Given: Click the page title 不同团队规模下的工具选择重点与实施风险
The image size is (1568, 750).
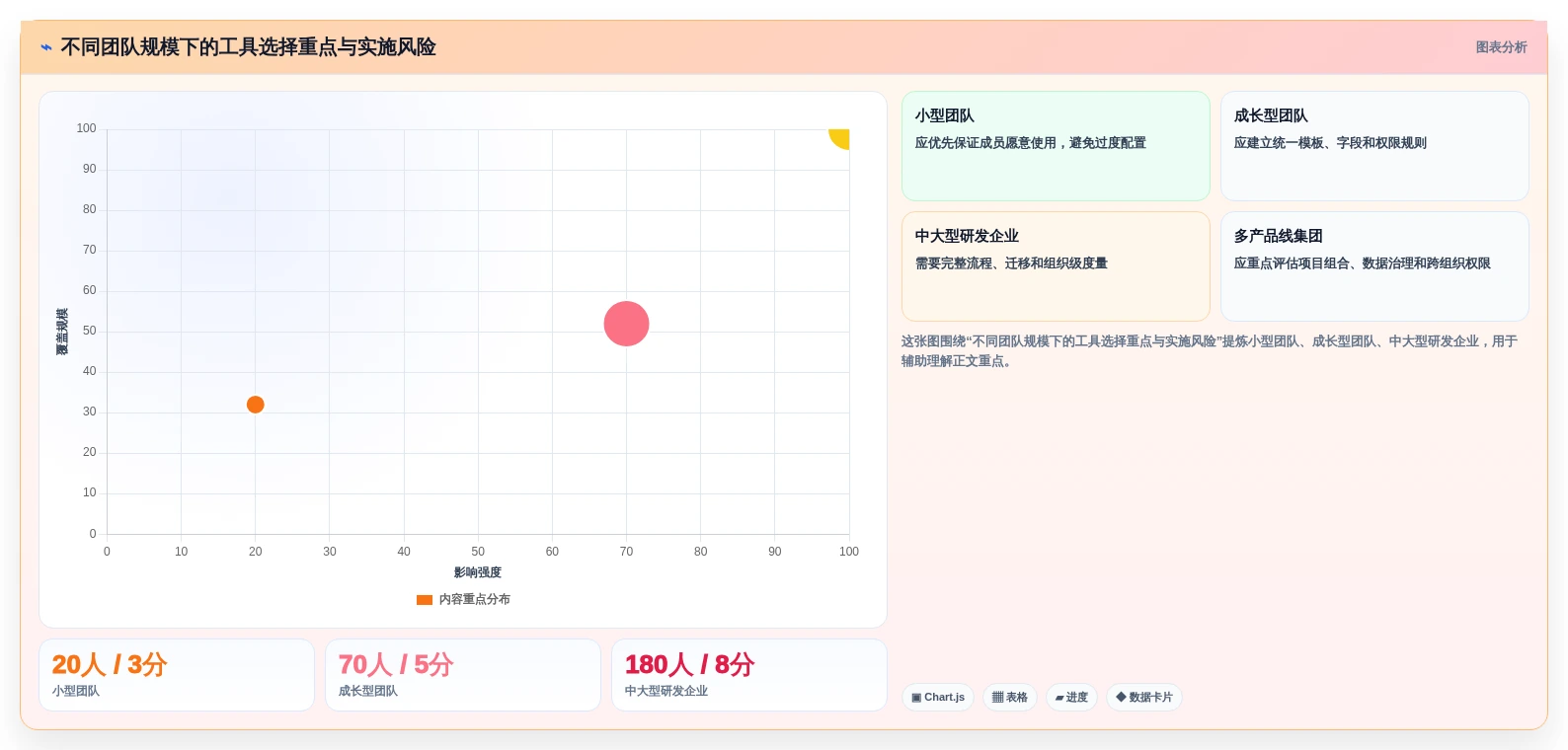Looking at the screenshot, I should [248, 47].
